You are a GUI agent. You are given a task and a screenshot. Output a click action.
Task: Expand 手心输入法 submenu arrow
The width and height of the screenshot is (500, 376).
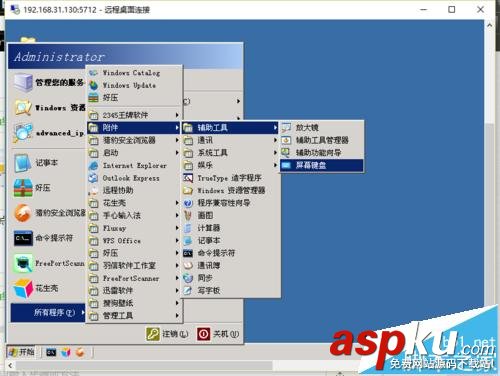[x=177, y=216]
